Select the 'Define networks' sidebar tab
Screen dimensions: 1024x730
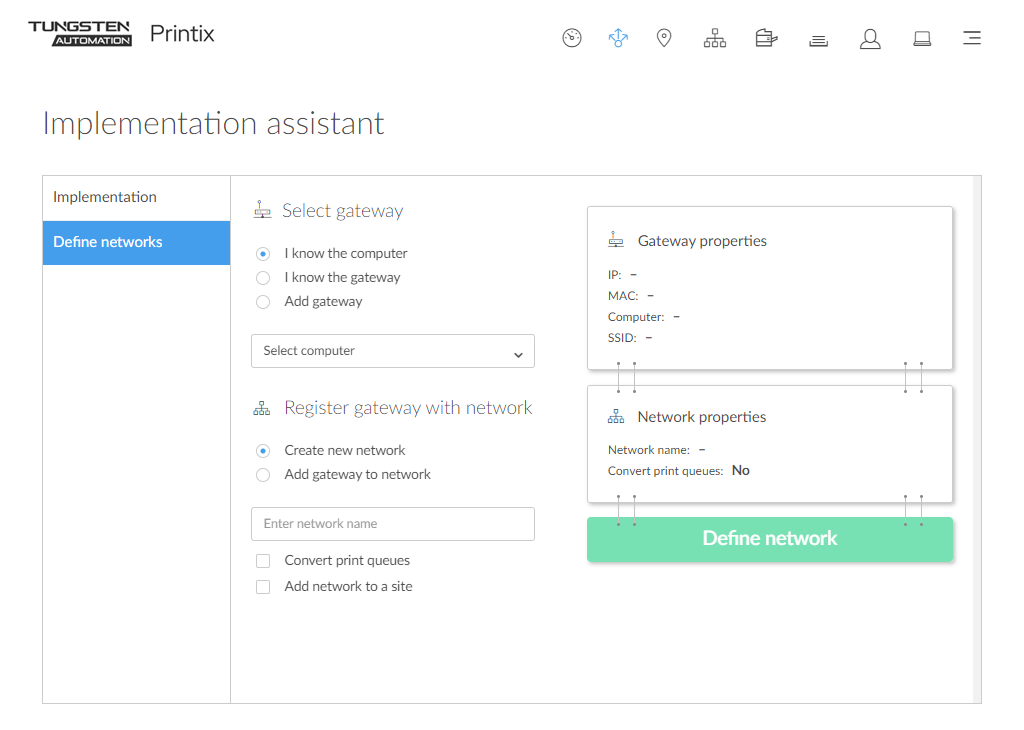136,242
